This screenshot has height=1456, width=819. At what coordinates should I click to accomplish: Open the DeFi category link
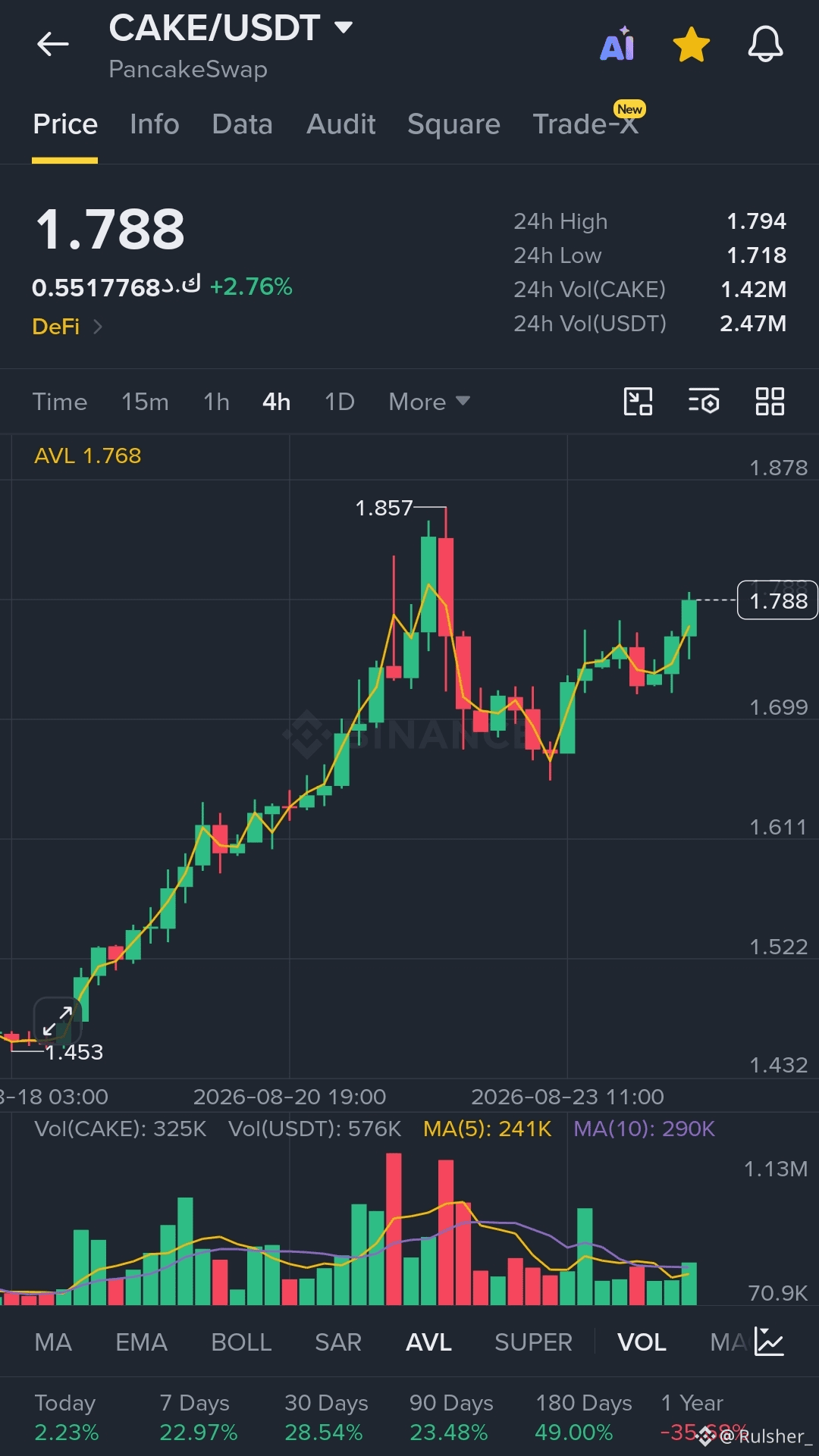(67, 327)
